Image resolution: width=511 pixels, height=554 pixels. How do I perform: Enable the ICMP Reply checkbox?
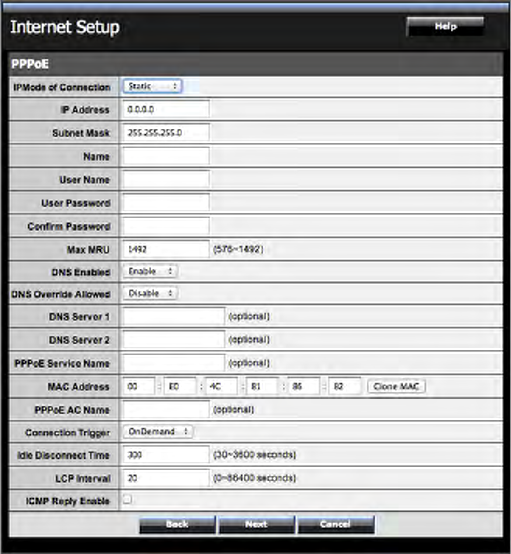[127, 500]
